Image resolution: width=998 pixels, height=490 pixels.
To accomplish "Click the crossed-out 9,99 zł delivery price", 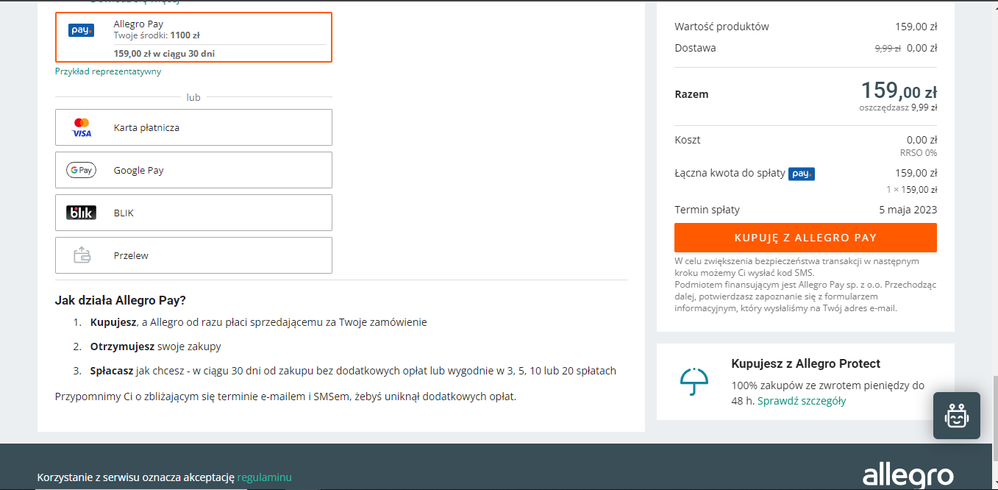I will (888, 48).
